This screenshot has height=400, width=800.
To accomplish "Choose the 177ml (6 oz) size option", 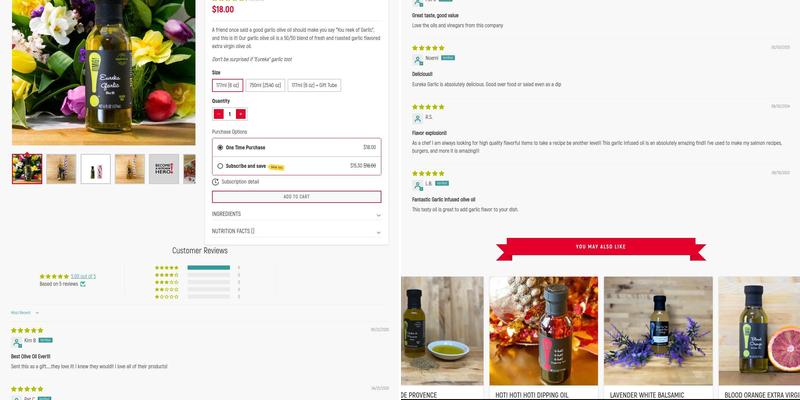I will point(227,85).
